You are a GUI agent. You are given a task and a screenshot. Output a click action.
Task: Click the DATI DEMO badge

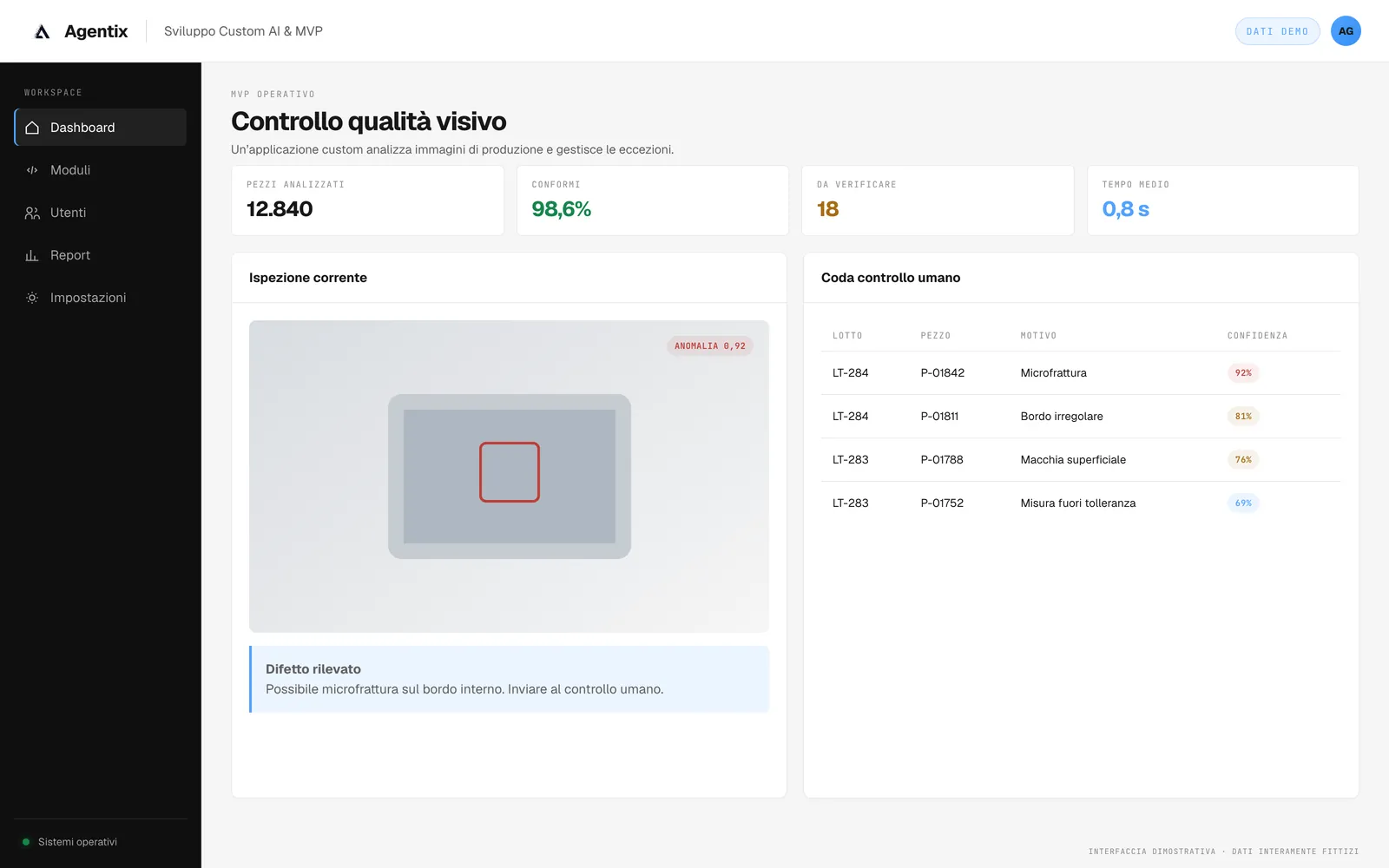pyautogui.click(x=1277, y=31)
